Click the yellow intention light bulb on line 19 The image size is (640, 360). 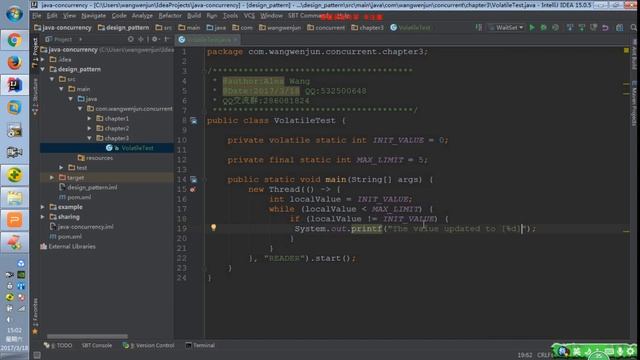click(213, 228)
